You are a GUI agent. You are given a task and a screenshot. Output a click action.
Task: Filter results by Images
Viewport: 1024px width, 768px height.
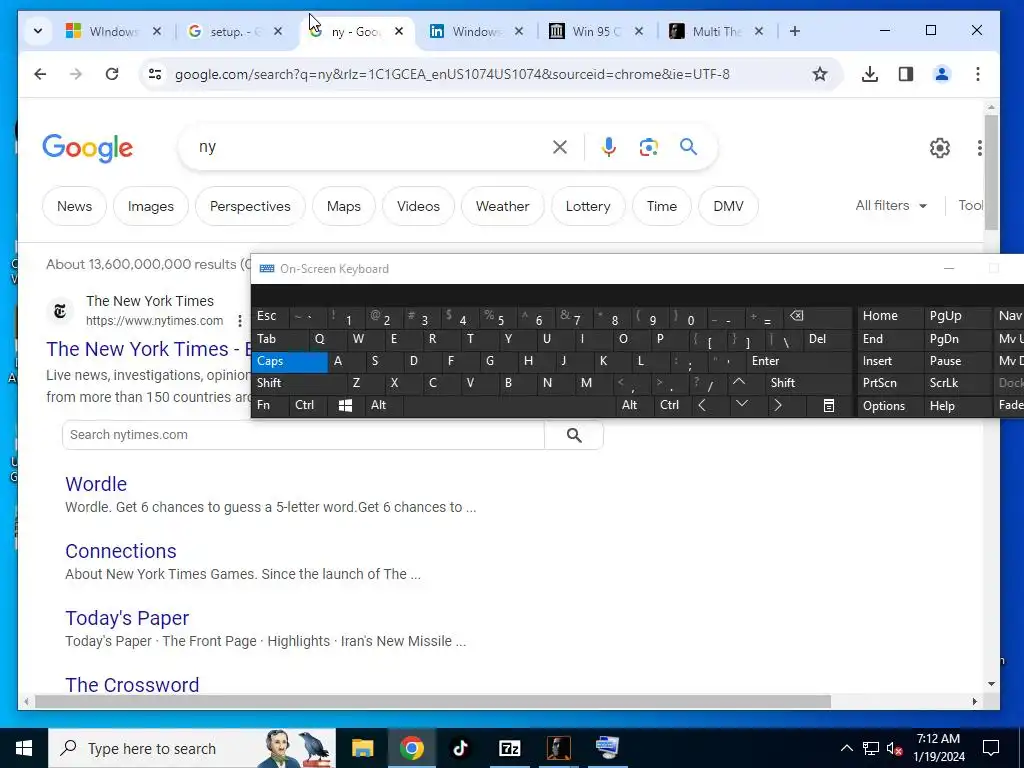(x=151, y=206)
